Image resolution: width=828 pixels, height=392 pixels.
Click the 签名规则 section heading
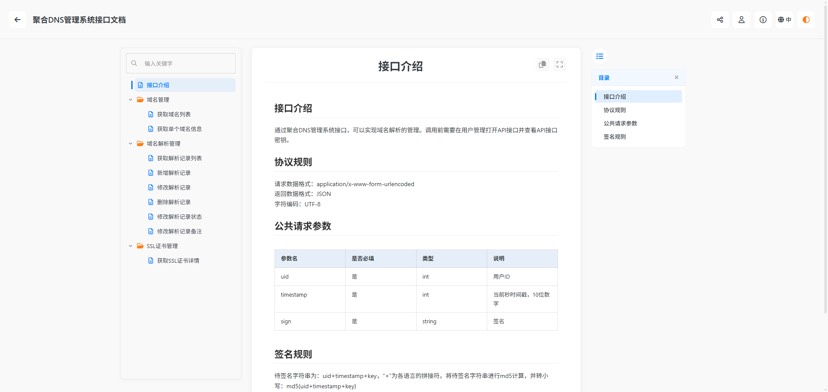pos(293,354)
